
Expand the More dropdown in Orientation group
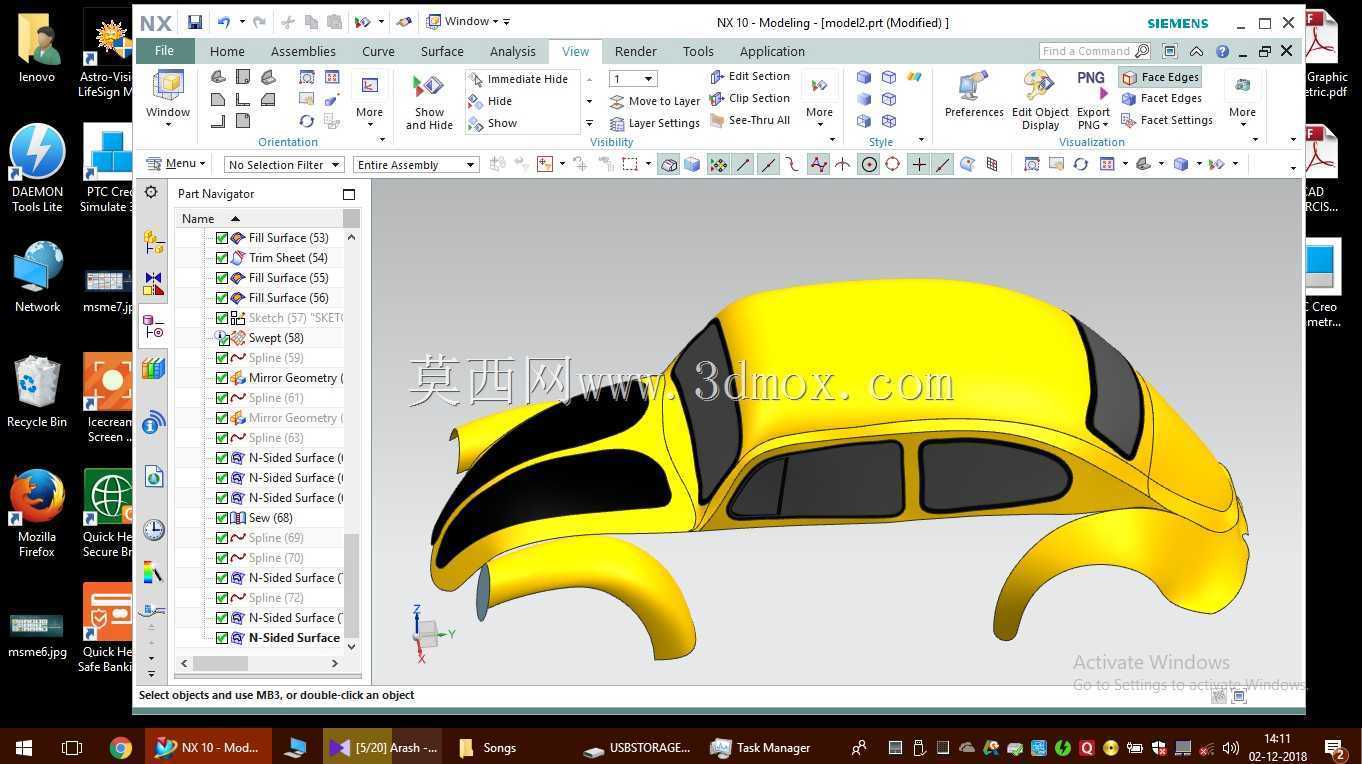point(369,100)
